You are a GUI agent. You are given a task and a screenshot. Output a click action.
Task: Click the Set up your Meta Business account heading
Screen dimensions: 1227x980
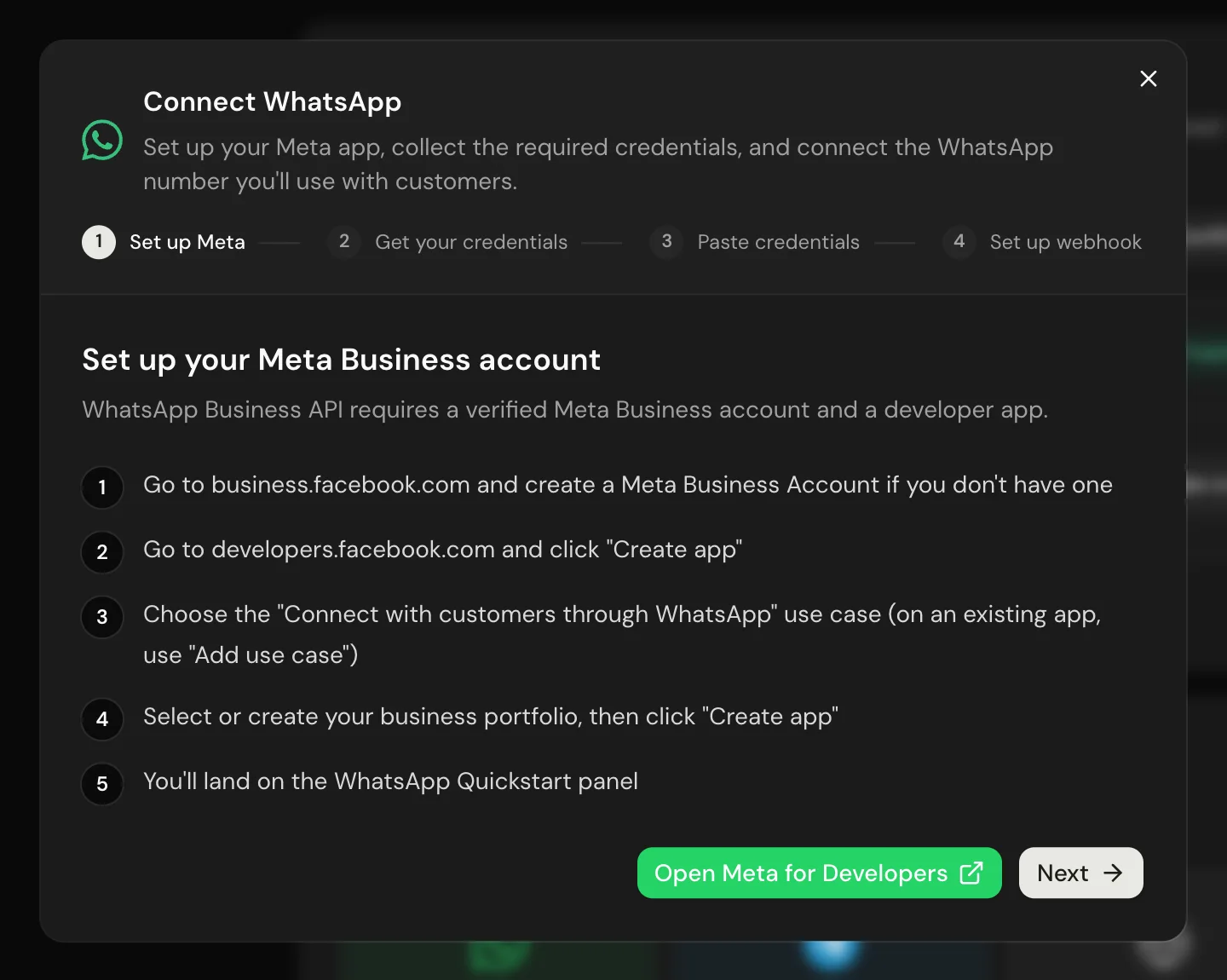click(342, 360)
